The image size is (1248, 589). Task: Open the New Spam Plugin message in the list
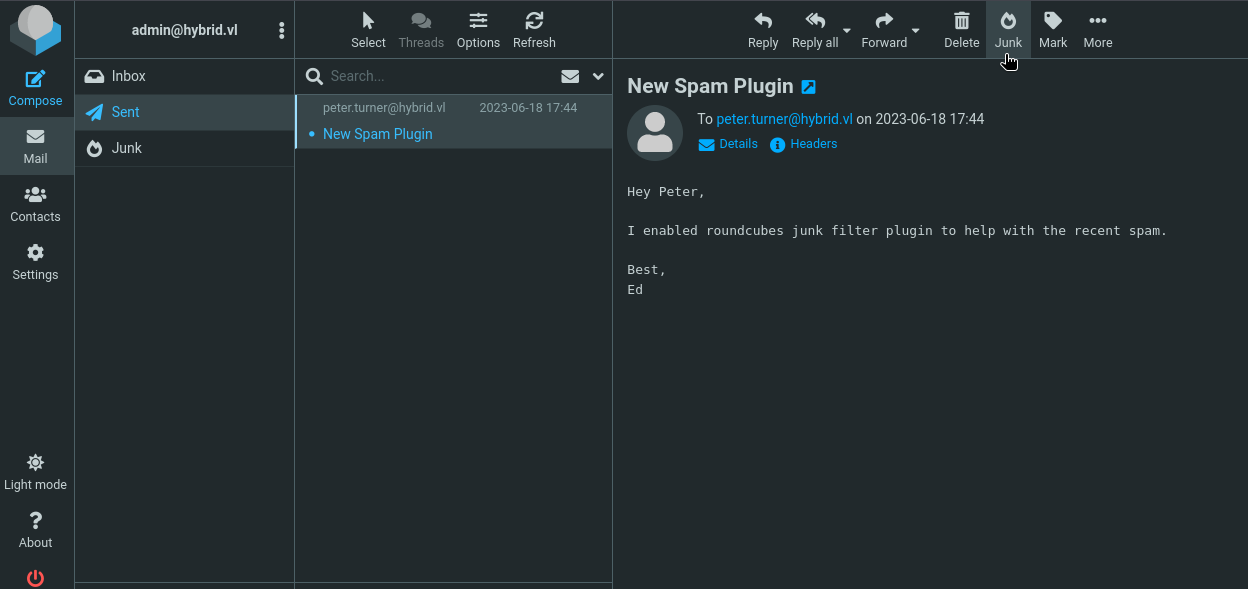(454, 122)
